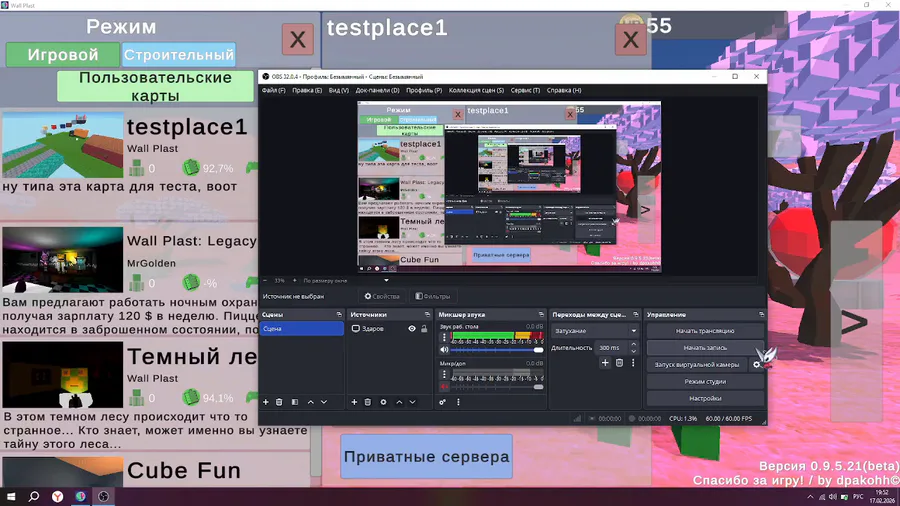900x506 pixels.
Task: Open desktop audio three-dots options menu
Action: coord(444,337)
